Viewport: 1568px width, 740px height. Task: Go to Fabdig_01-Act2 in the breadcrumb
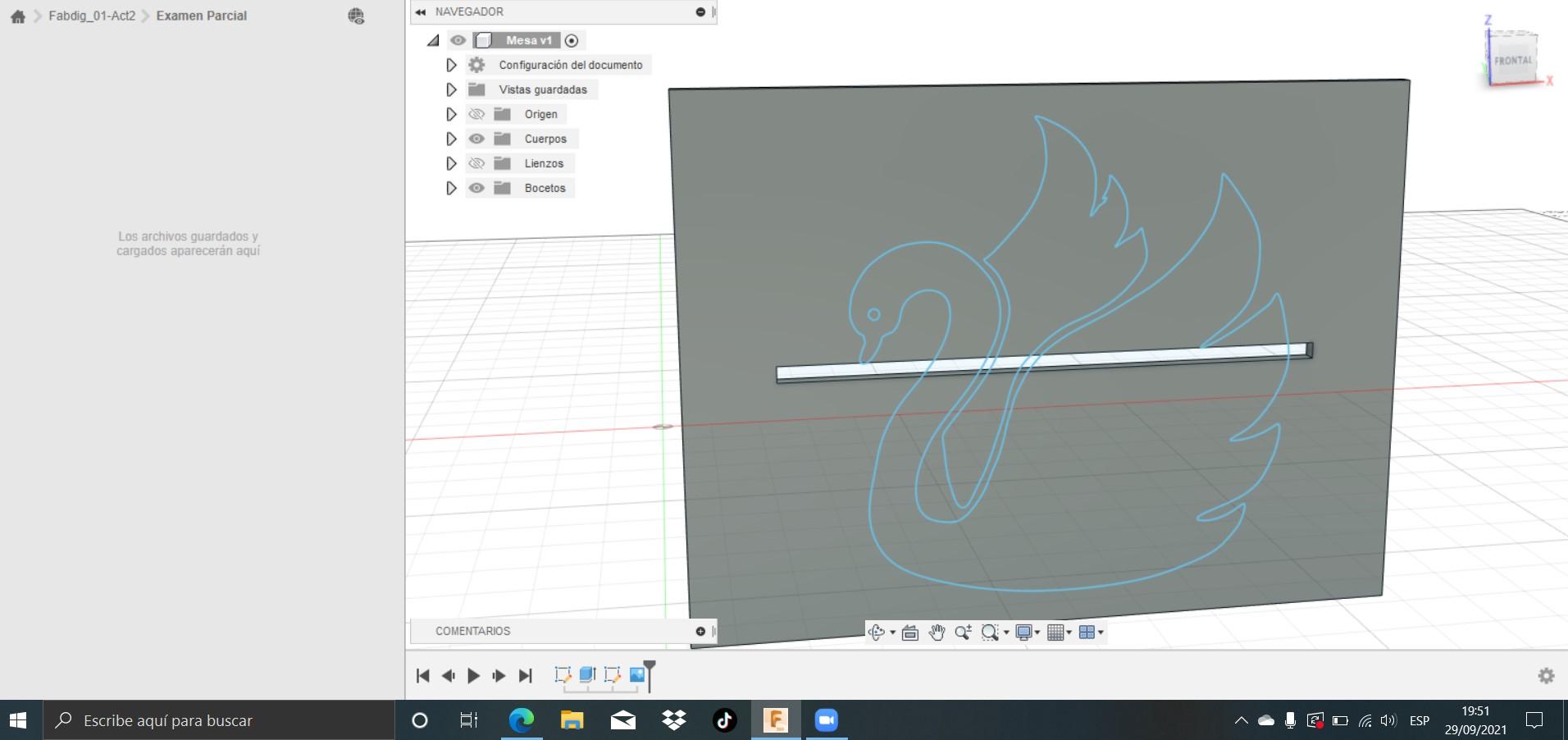(93, 15)
